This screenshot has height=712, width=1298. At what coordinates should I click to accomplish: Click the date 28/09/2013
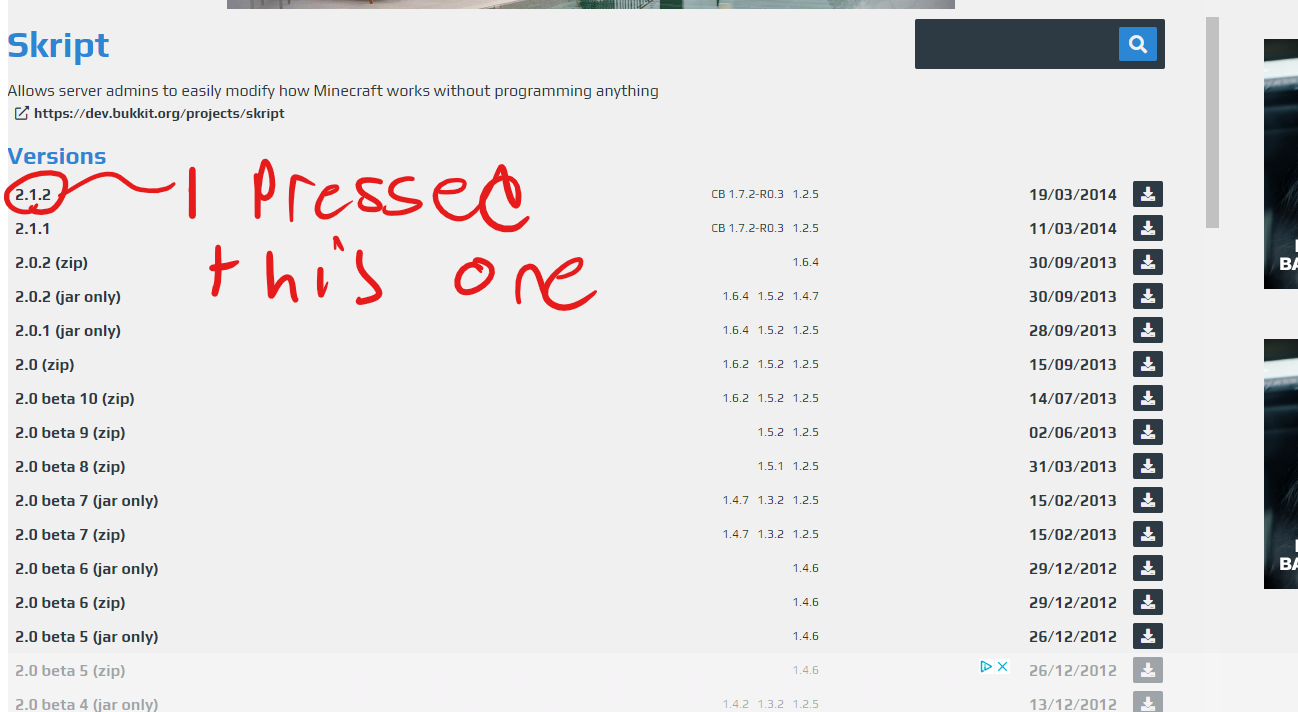pos(1072,330)
